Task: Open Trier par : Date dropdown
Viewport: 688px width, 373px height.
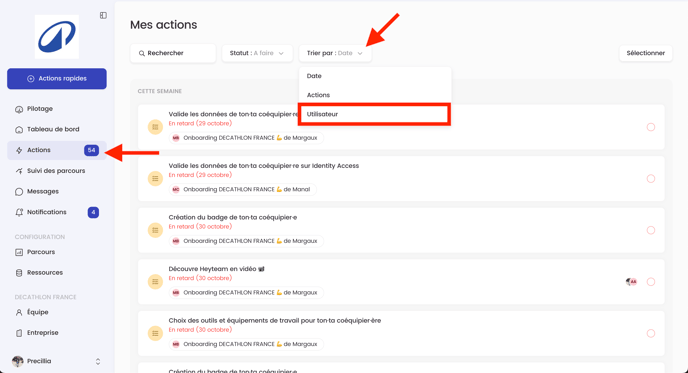Action: click(x=335, y=53)
